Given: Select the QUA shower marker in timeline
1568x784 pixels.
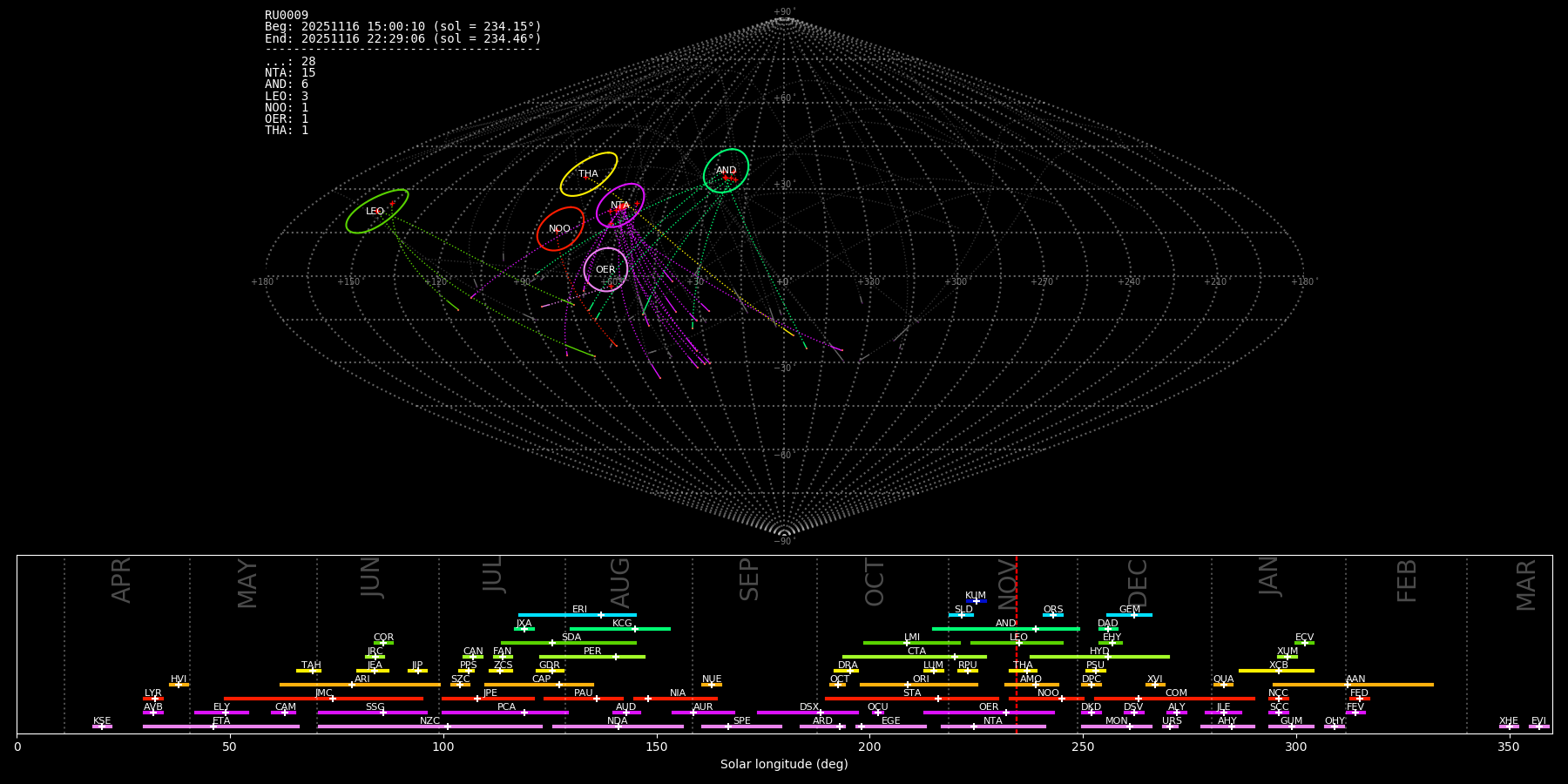Looking at the screenshot, I should pos(1223,685).
